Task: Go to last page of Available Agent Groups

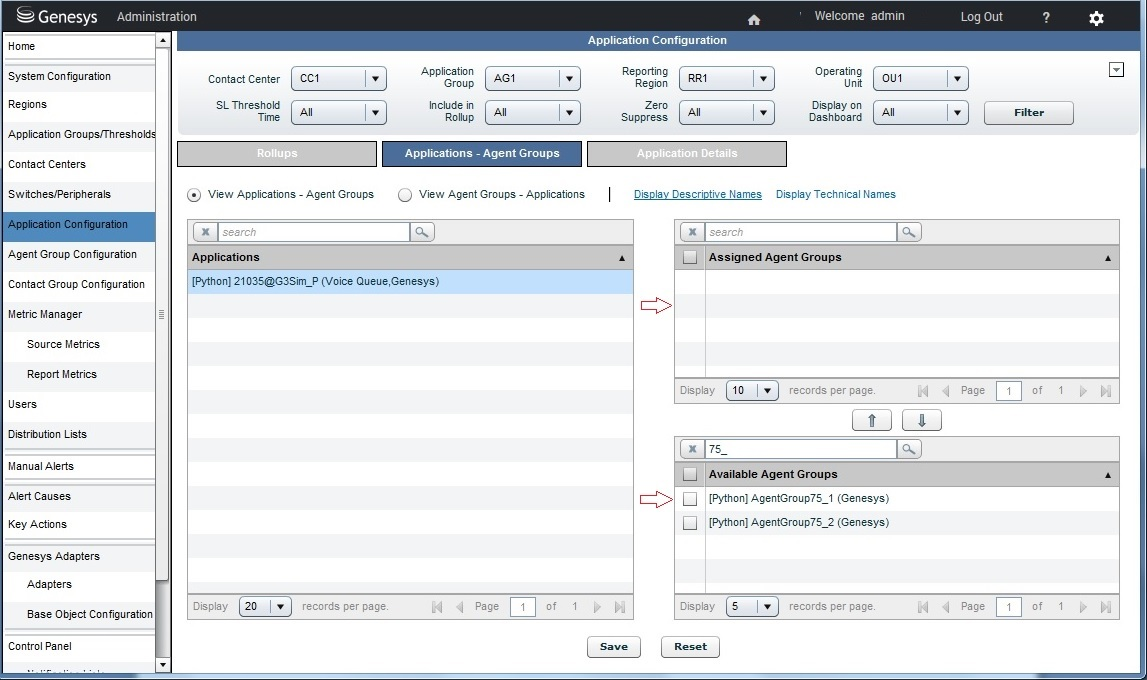Action: [1105, 607]
